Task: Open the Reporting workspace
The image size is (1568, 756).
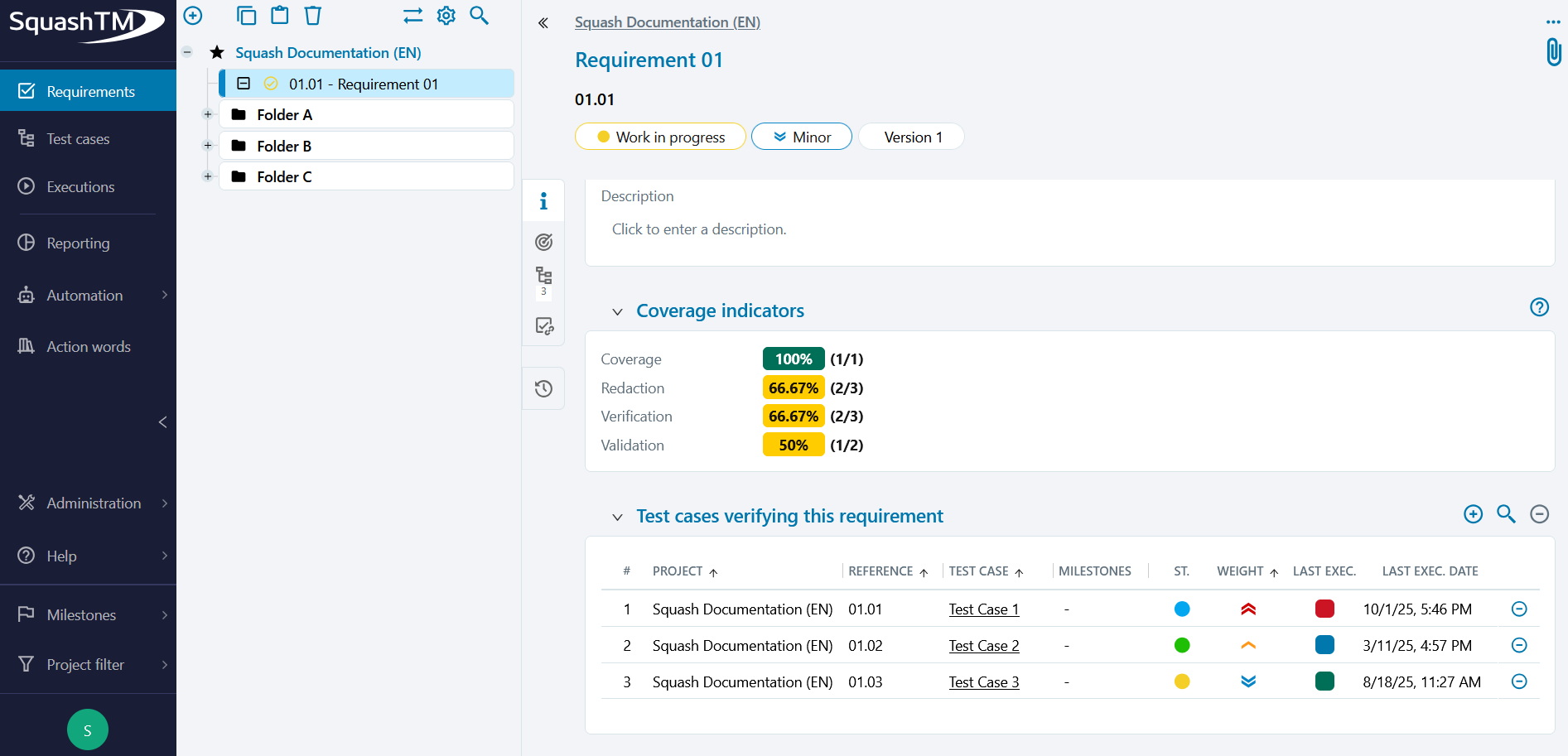Action: (78, 243)
